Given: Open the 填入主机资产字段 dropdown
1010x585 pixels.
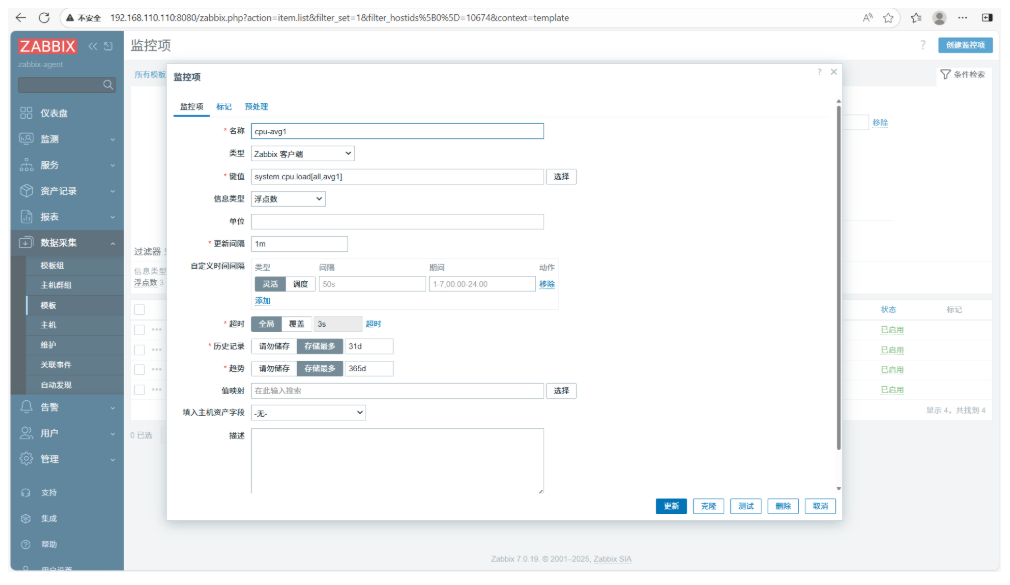Looking at the screenshot, I should coord(309,412).
